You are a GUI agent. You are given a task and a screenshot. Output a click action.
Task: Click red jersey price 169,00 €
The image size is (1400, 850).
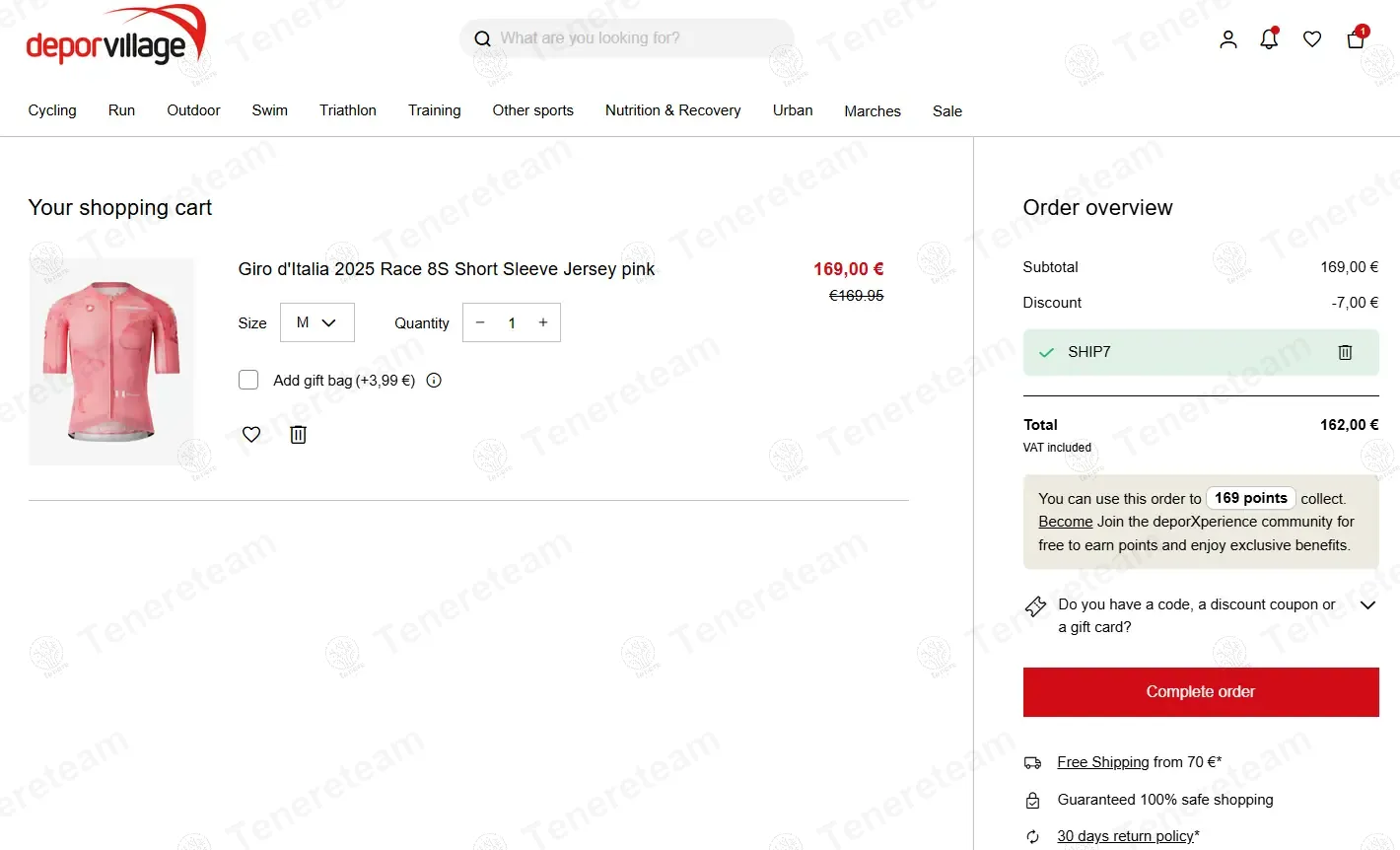click(849, 269)
